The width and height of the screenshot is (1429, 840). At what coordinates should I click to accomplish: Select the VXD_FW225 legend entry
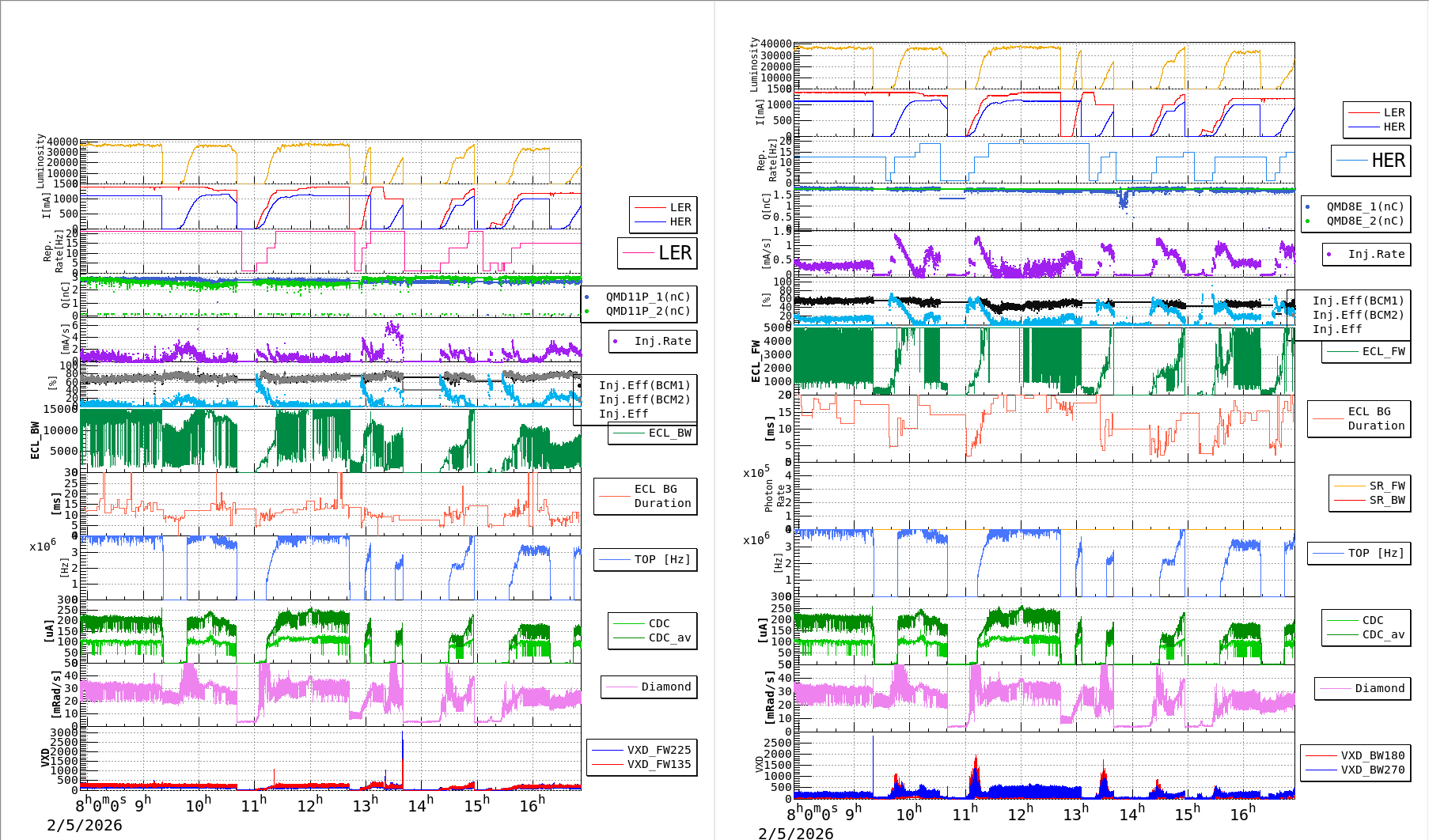[658, 750]
